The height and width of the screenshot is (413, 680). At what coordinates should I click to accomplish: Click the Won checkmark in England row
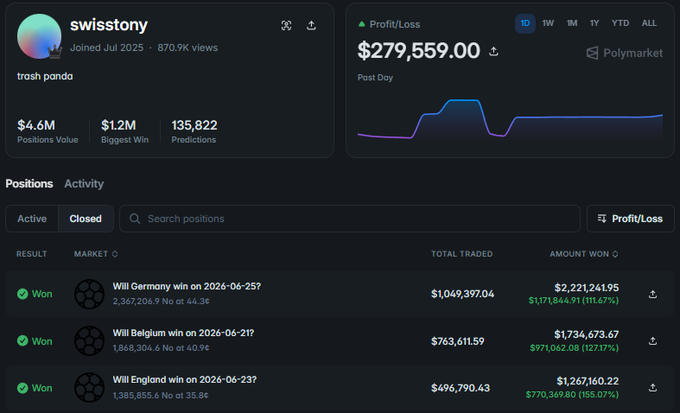23,388
